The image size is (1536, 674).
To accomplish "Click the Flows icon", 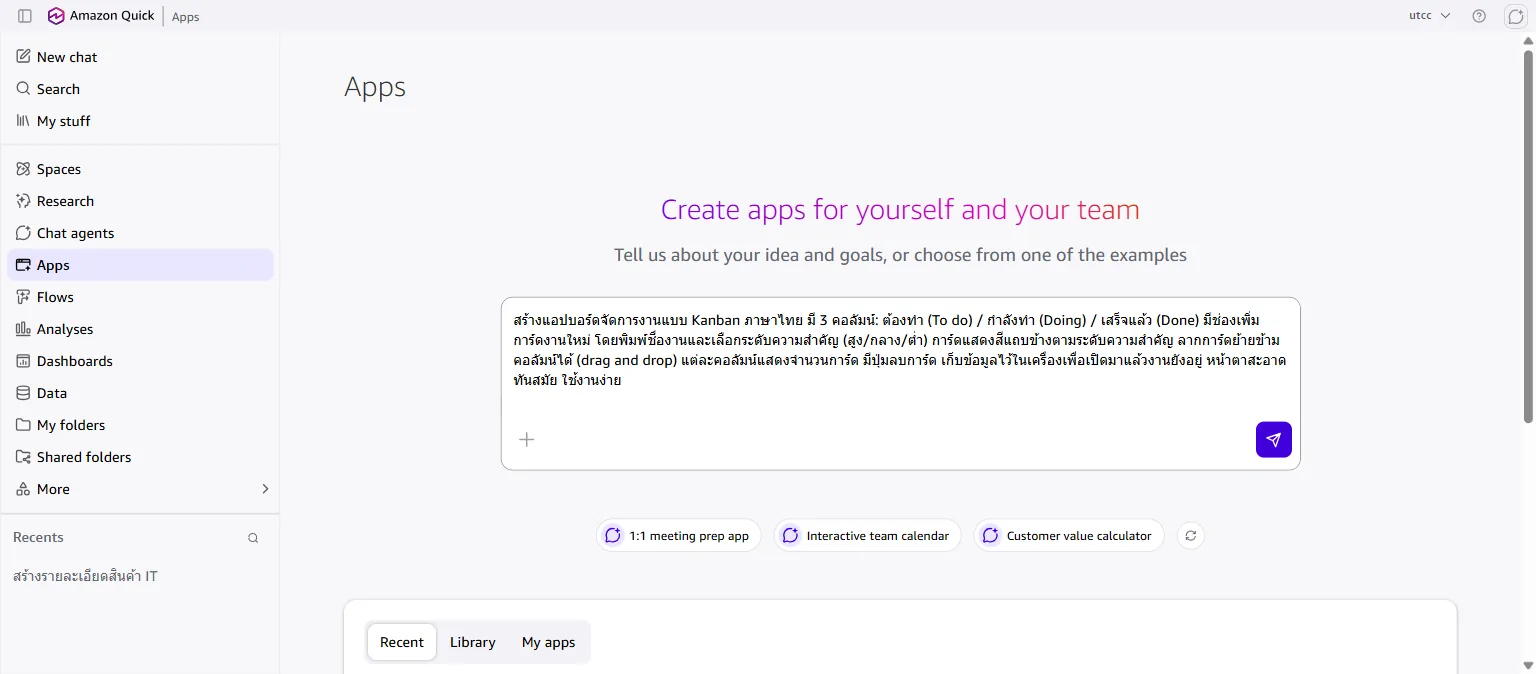I will (24, 297).
